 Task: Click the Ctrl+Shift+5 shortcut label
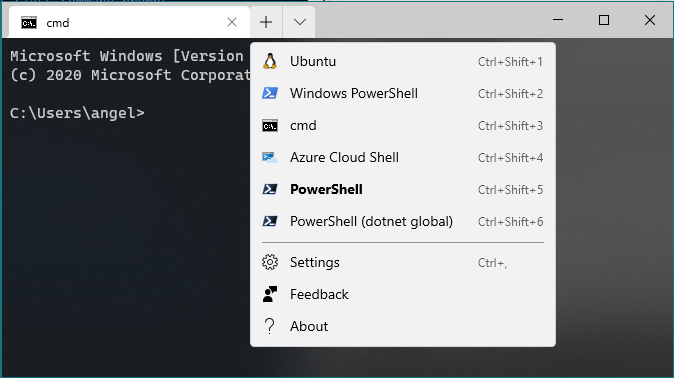coord(510,190)
